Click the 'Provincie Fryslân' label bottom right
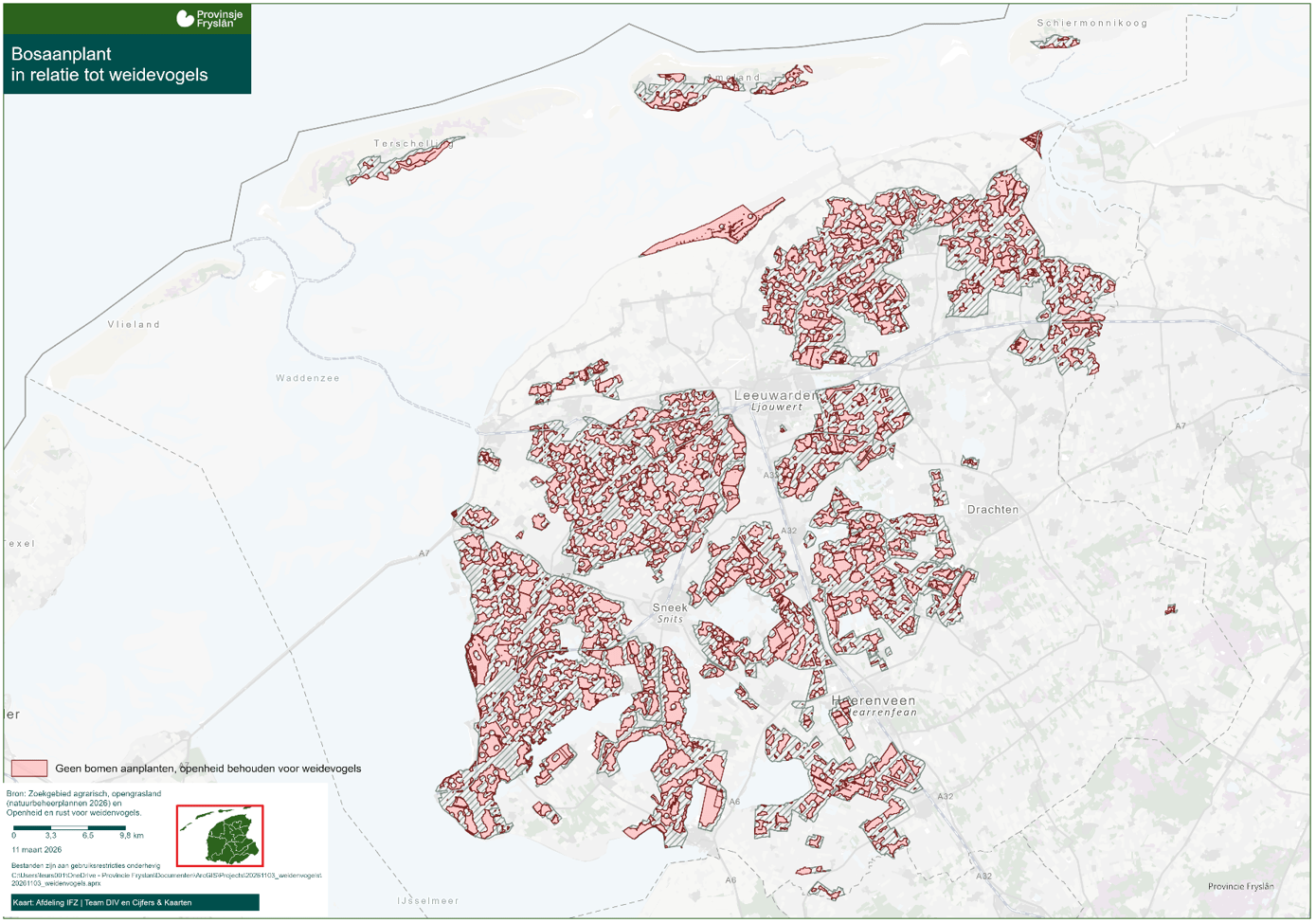The image size is (1316, 923). click(1240, 887)
